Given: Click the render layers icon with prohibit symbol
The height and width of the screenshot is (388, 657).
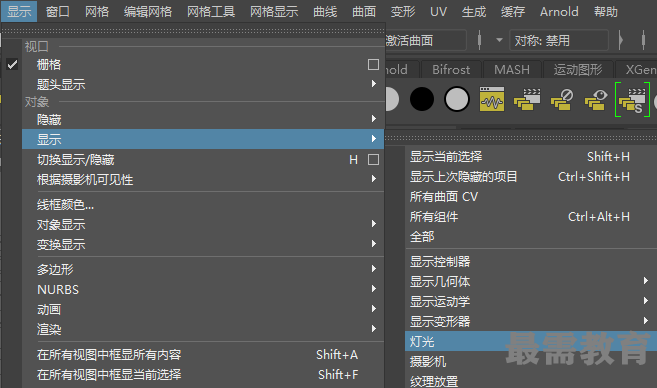Looking at the screenshot, I should 562,99.
